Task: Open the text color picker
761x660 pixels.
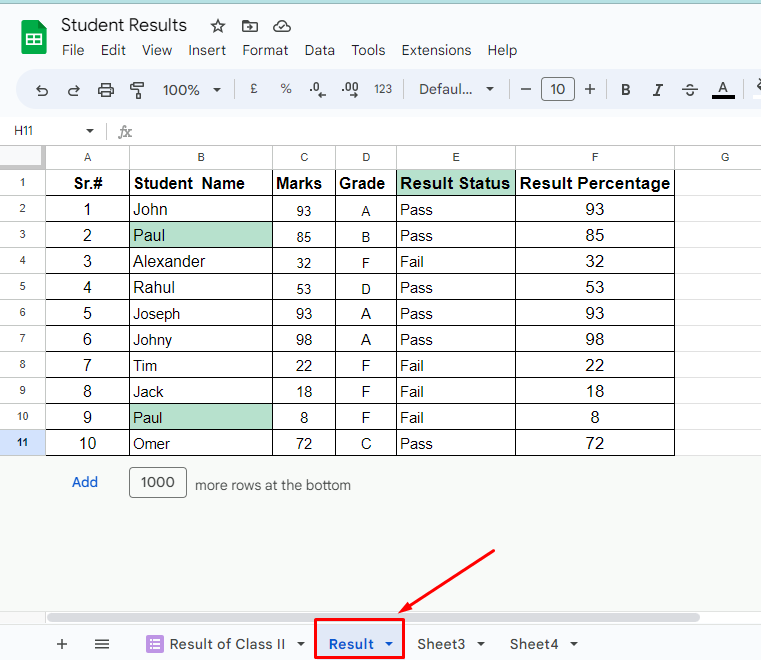Action: coord(723,90)
